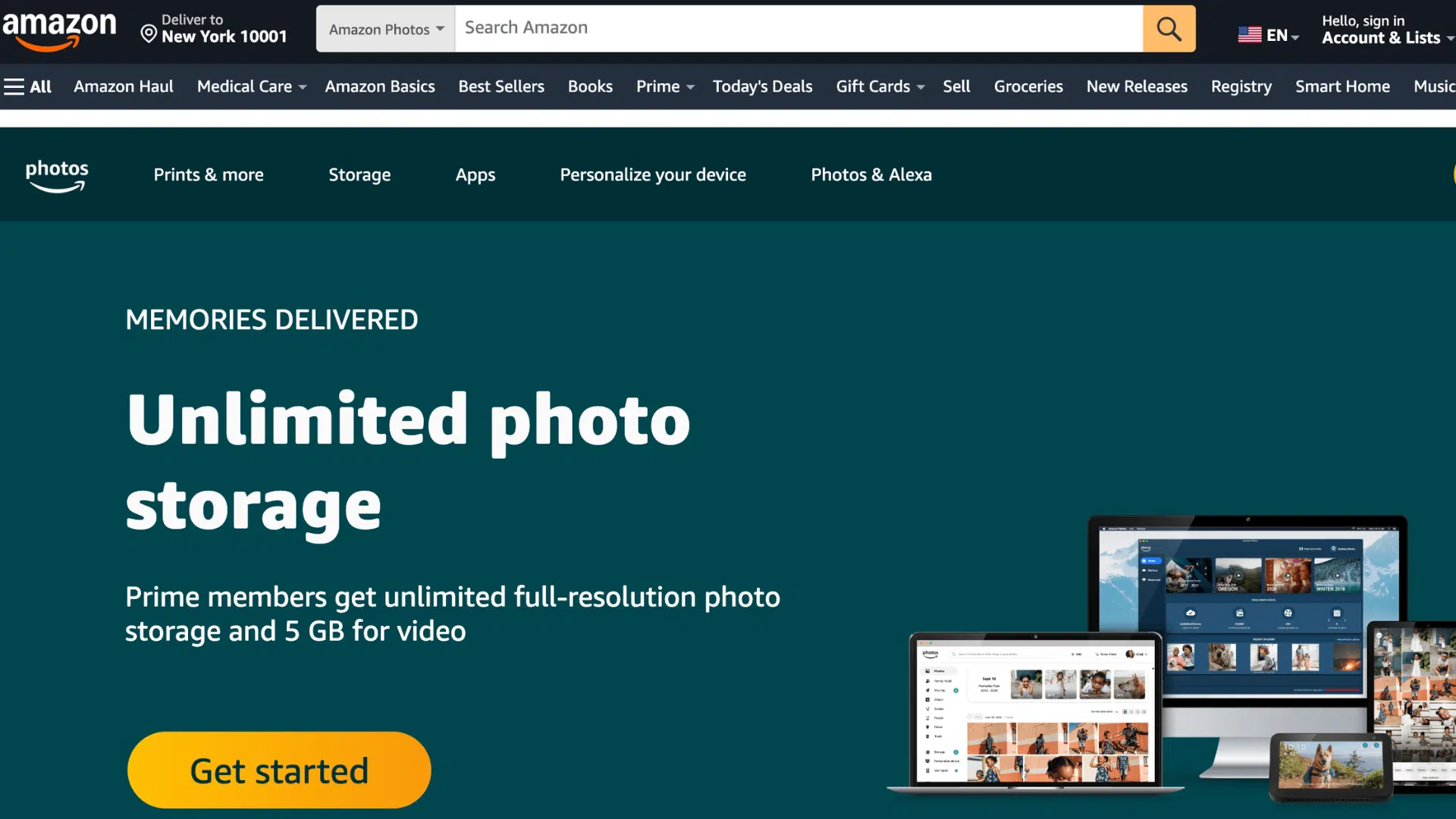1456x819 pixels.
Task: Change Deliver to New York 10001
Action: point(214,29)
